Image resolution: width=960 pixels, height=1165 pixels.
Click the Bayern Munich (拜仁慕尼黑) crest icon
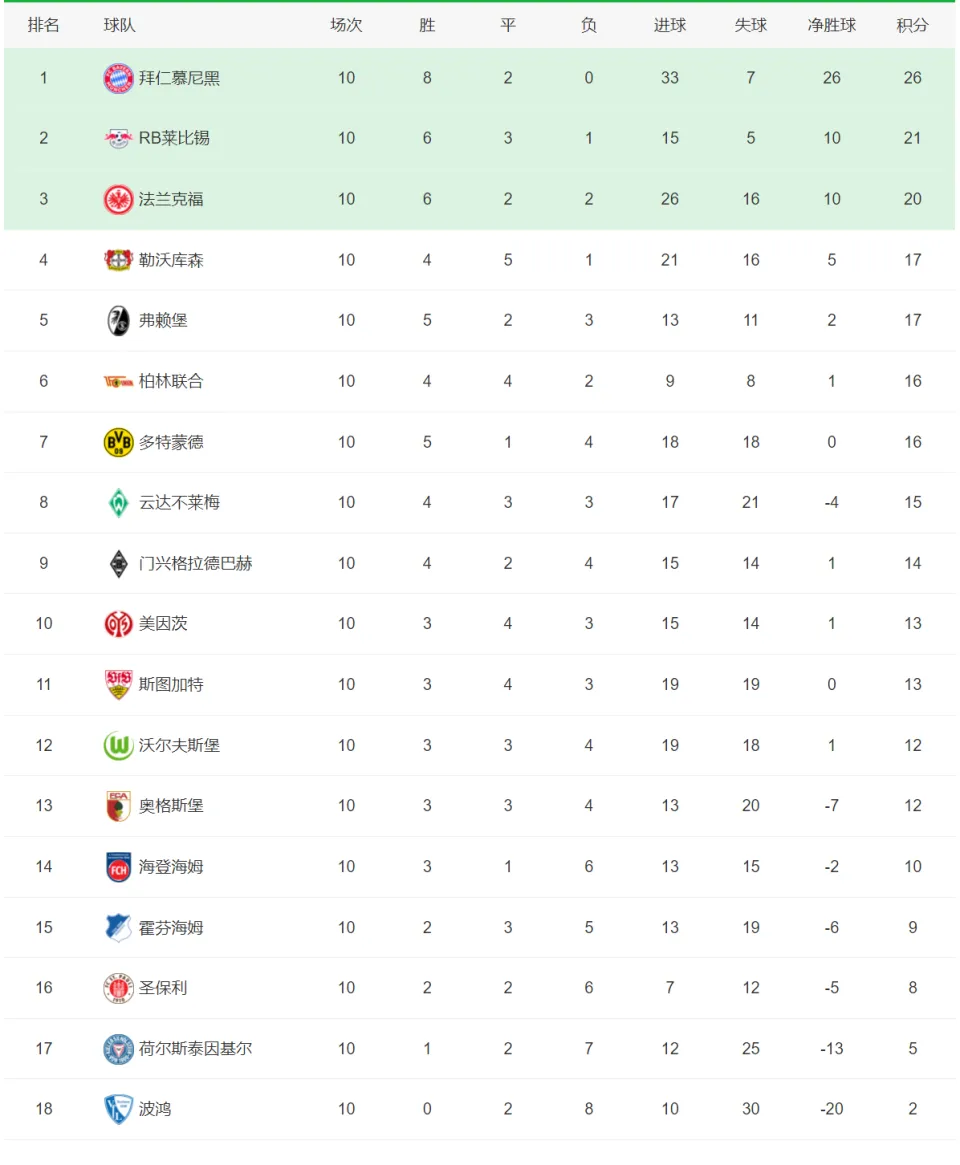point(118,78)
